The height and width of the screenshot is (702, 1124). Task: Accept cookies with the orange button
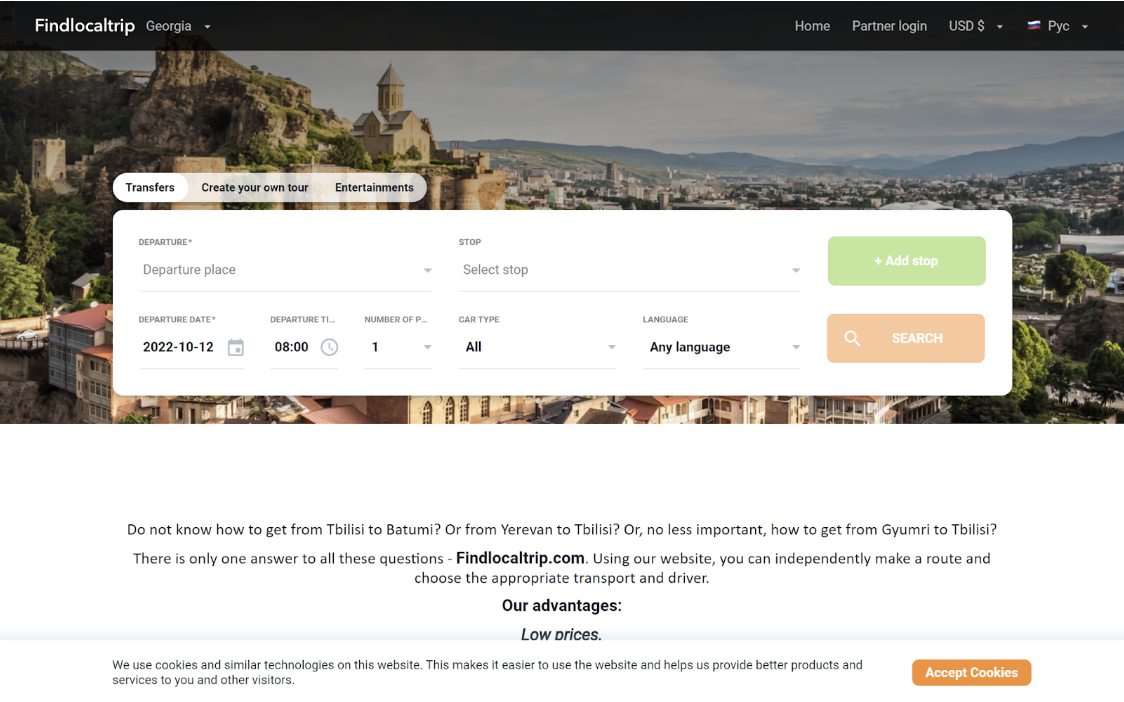971,673
